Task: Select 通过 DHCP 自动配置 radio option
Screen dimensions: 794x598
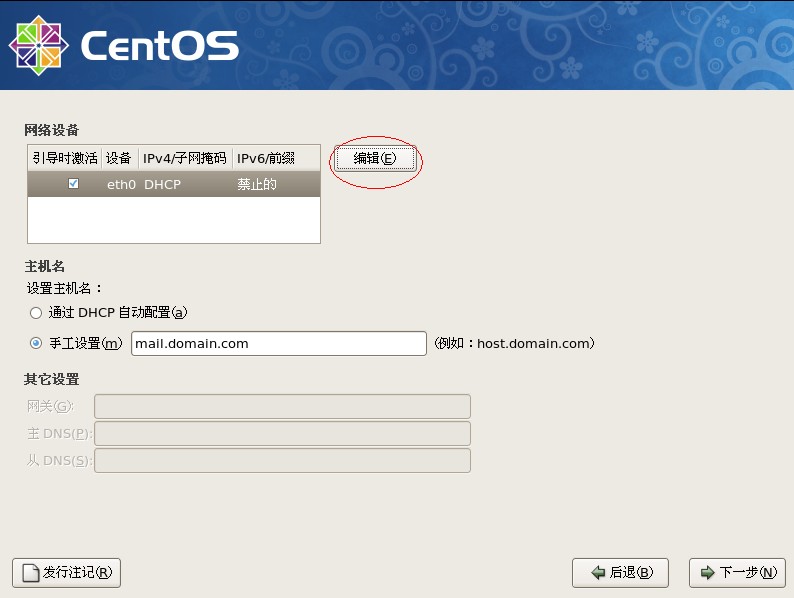Action: point(36,313)
